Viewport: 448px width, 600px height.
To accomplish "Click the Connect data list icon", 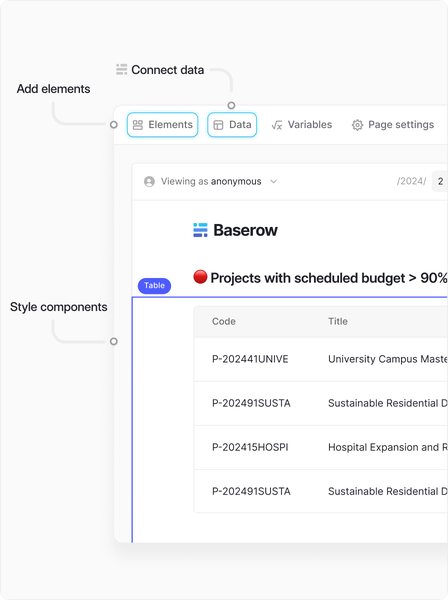I will point(122,70).
